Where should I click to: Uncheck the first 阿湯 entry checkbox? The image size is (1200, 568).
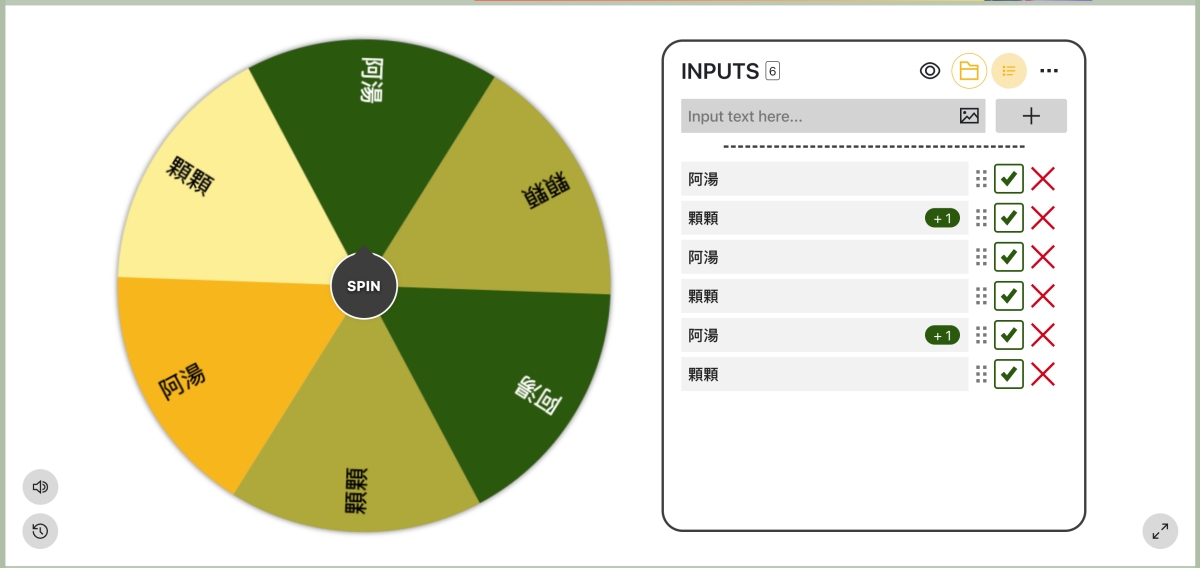[1008, 180]
